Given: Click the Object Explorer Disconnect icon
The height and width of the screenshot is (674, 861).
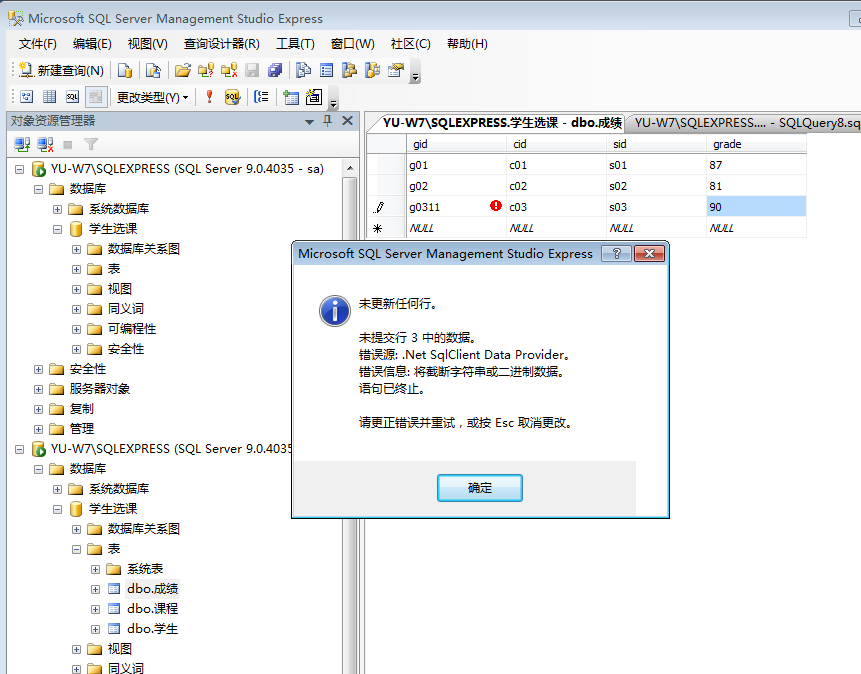Looking at the screenshot, I should tap(45, 144).
